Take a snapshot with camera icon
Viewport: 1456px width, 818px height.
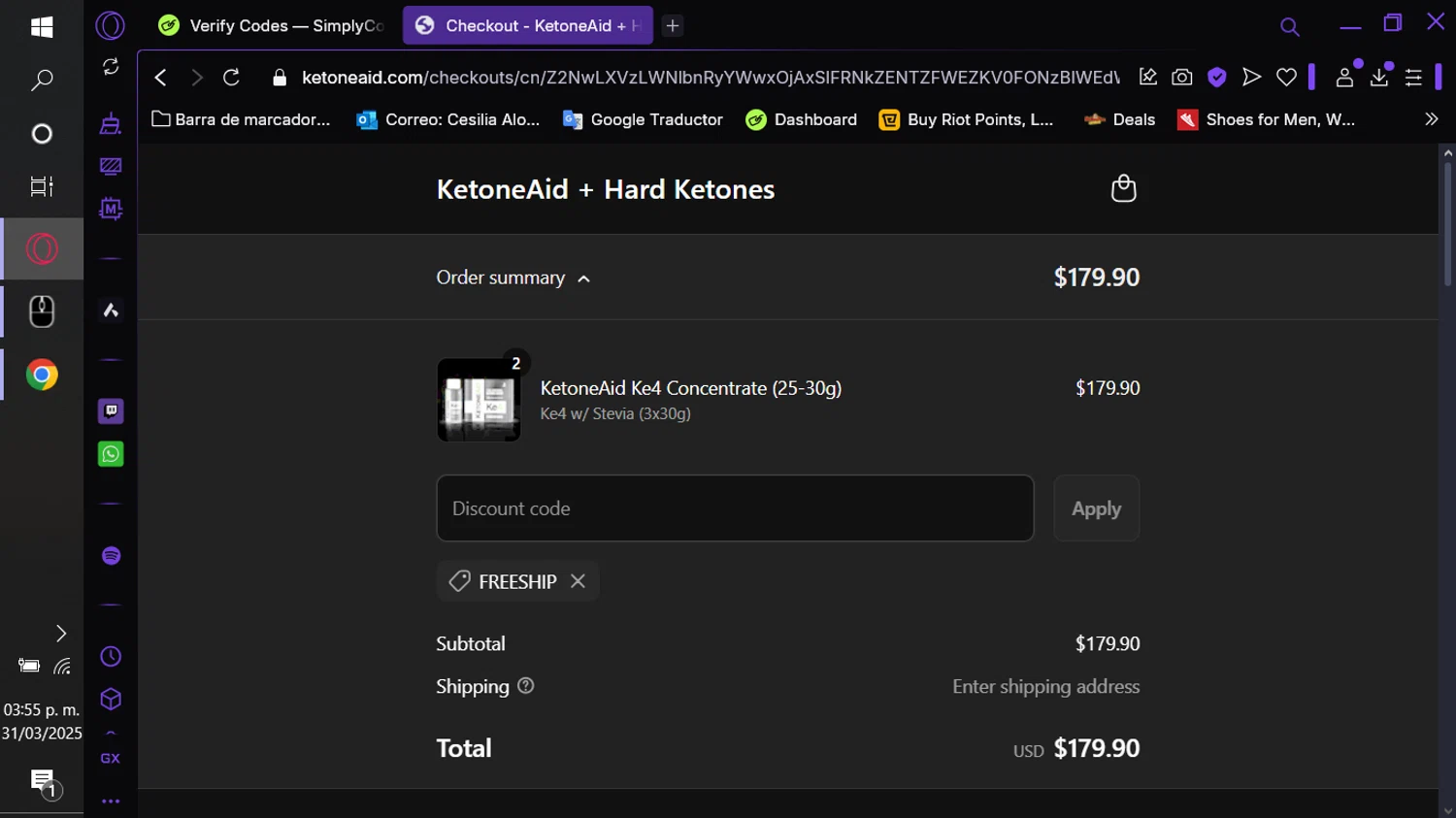[x=1181, y=78]
